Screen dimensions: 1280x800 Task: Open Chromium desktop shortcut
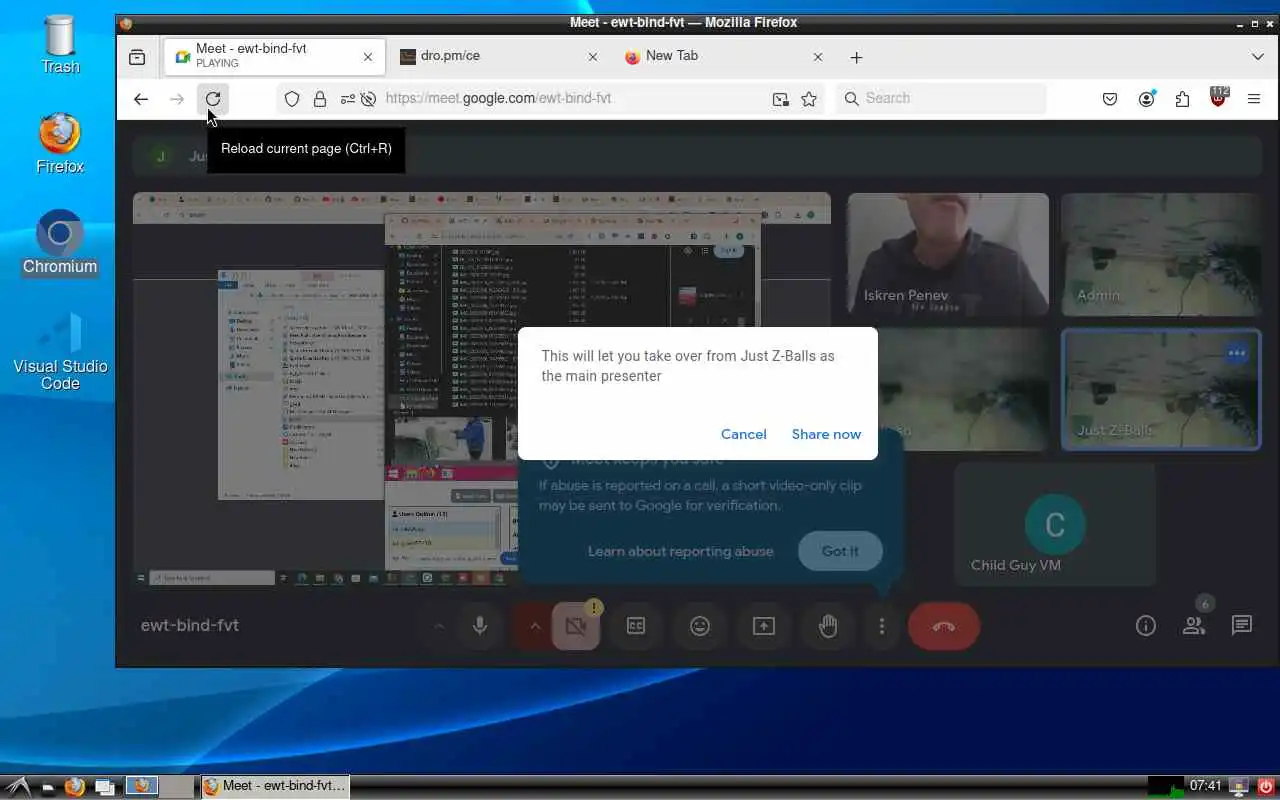60,243
